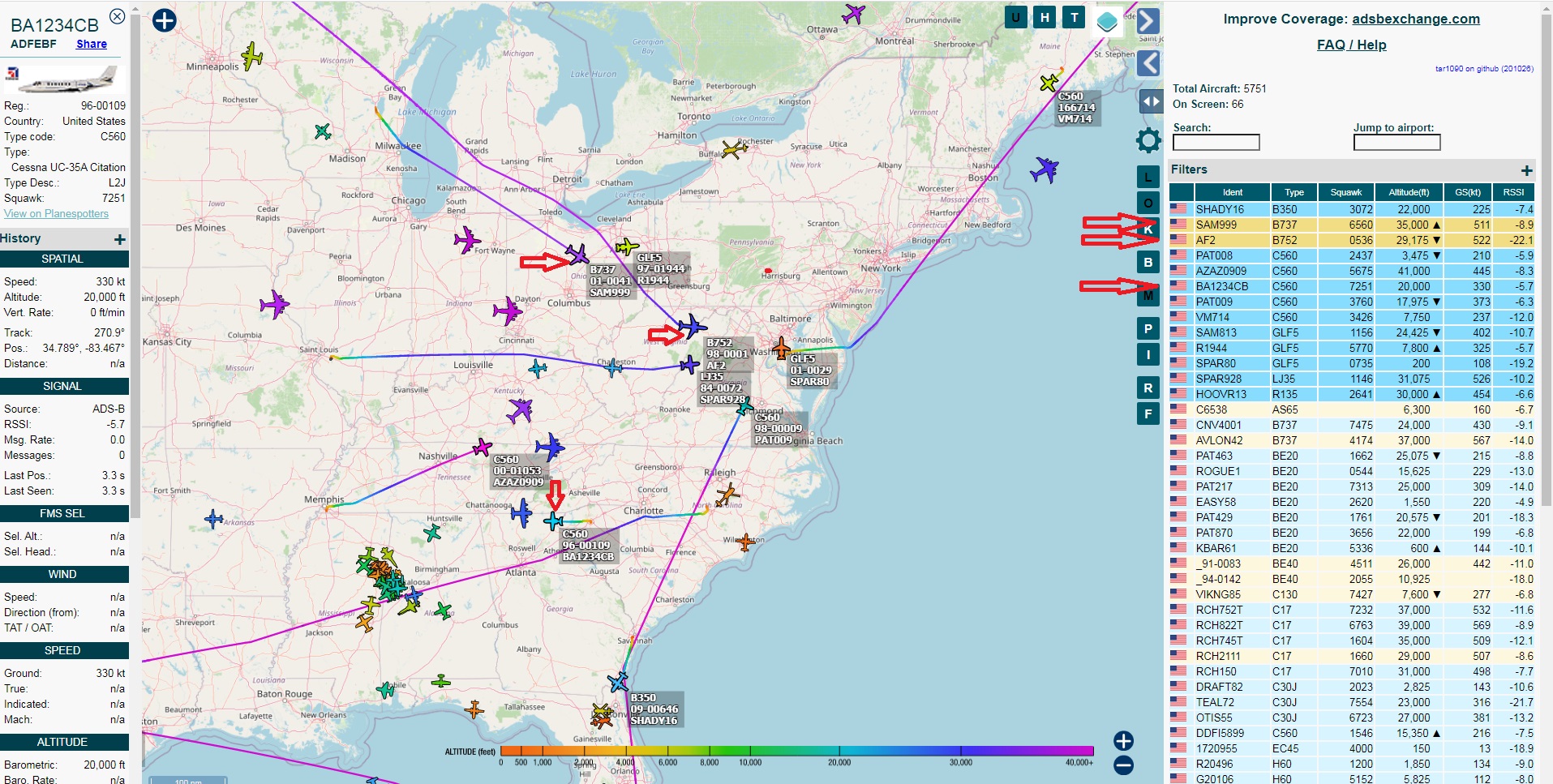1553x784 pixels.
Task: Focus the Search input field
Action: [x=1216, y=143]
